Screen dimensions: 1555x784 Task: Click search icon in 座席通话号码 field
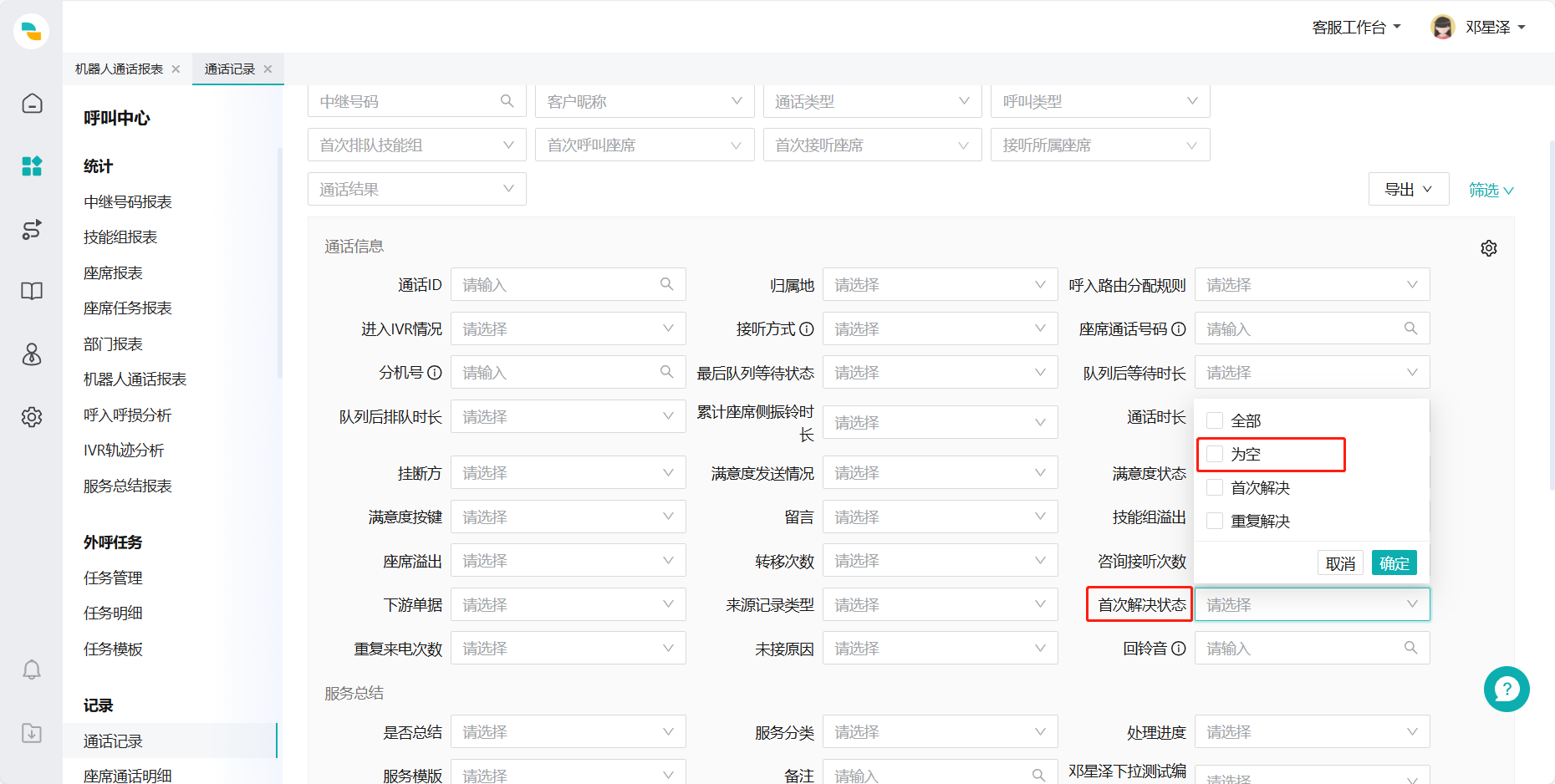pyautogui.click(x=1410, y=328)
